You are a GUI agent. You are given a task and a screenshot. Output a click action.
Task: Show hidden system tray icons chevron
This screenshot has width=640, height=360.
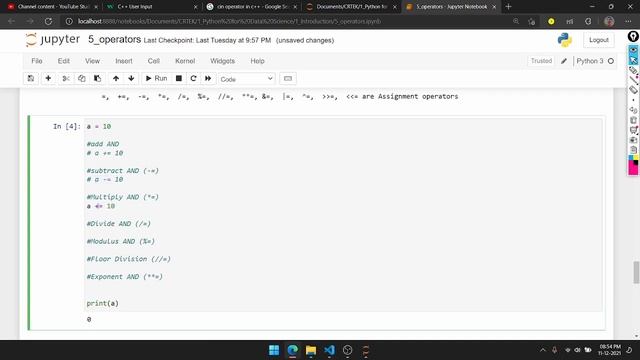(x=542, y=350)
